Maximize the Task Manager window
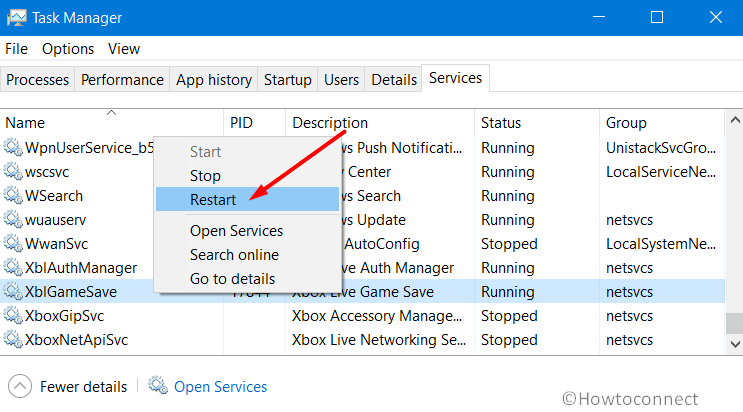 pyautogui.click(x=657, y=18)
